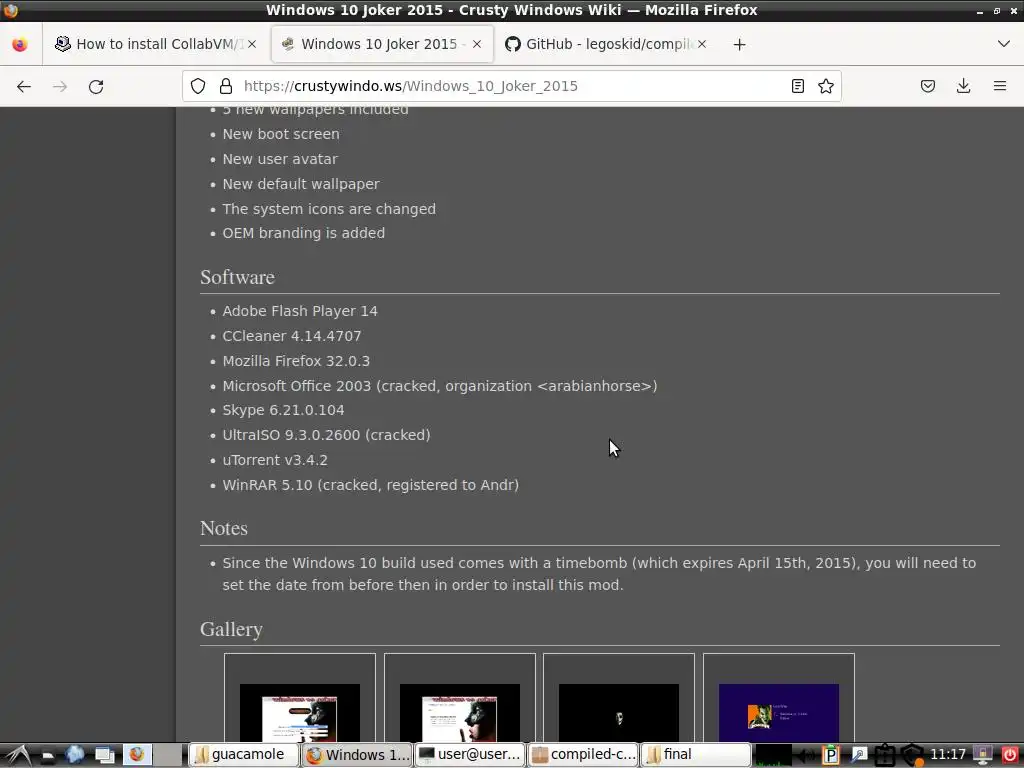1024x768 pixels.
Task: Click 'CCleaner 4.14.4707' list item
Action: click(292, 336)
